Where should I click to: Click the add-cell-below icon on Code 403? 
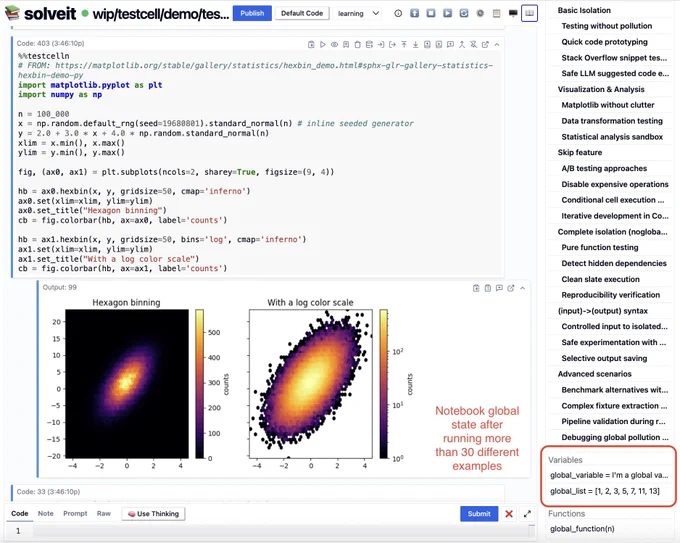pyautogui.click(x=439, y=44)
